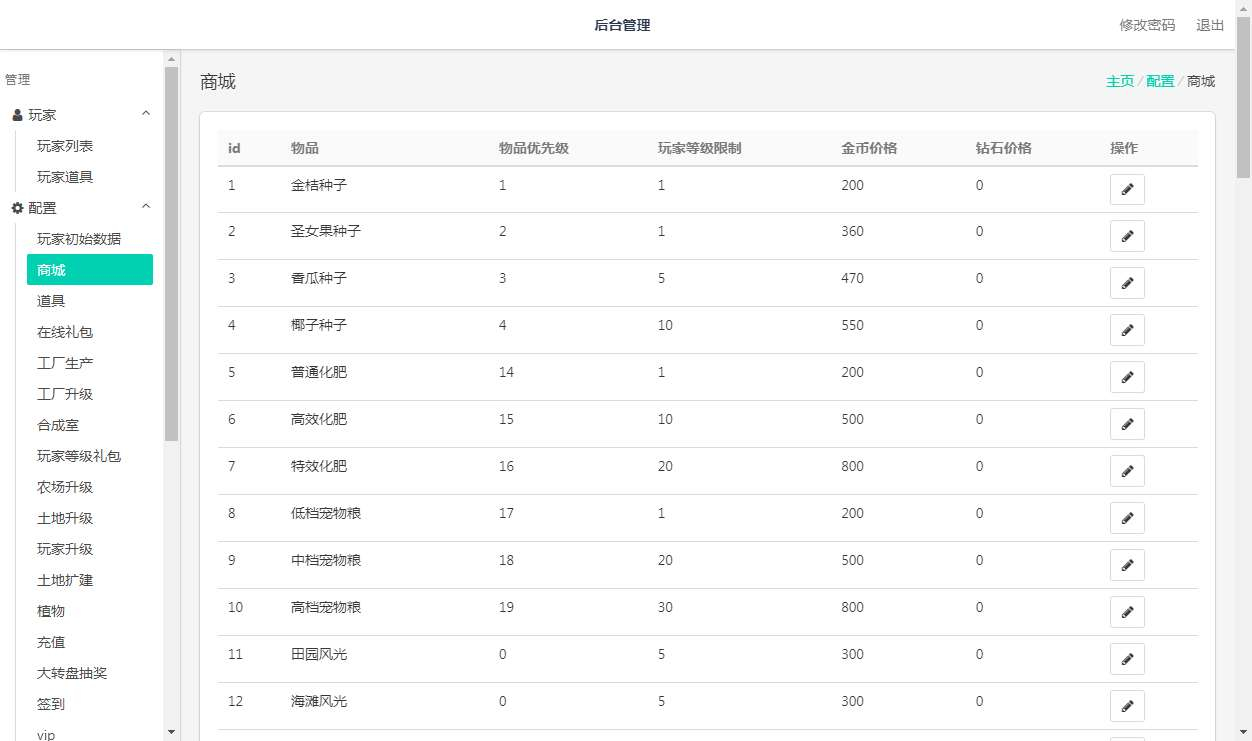Open 玩家列表 in the sidebar
The height and width of the screenshot is (741, 1252).
tap(65, 146)
